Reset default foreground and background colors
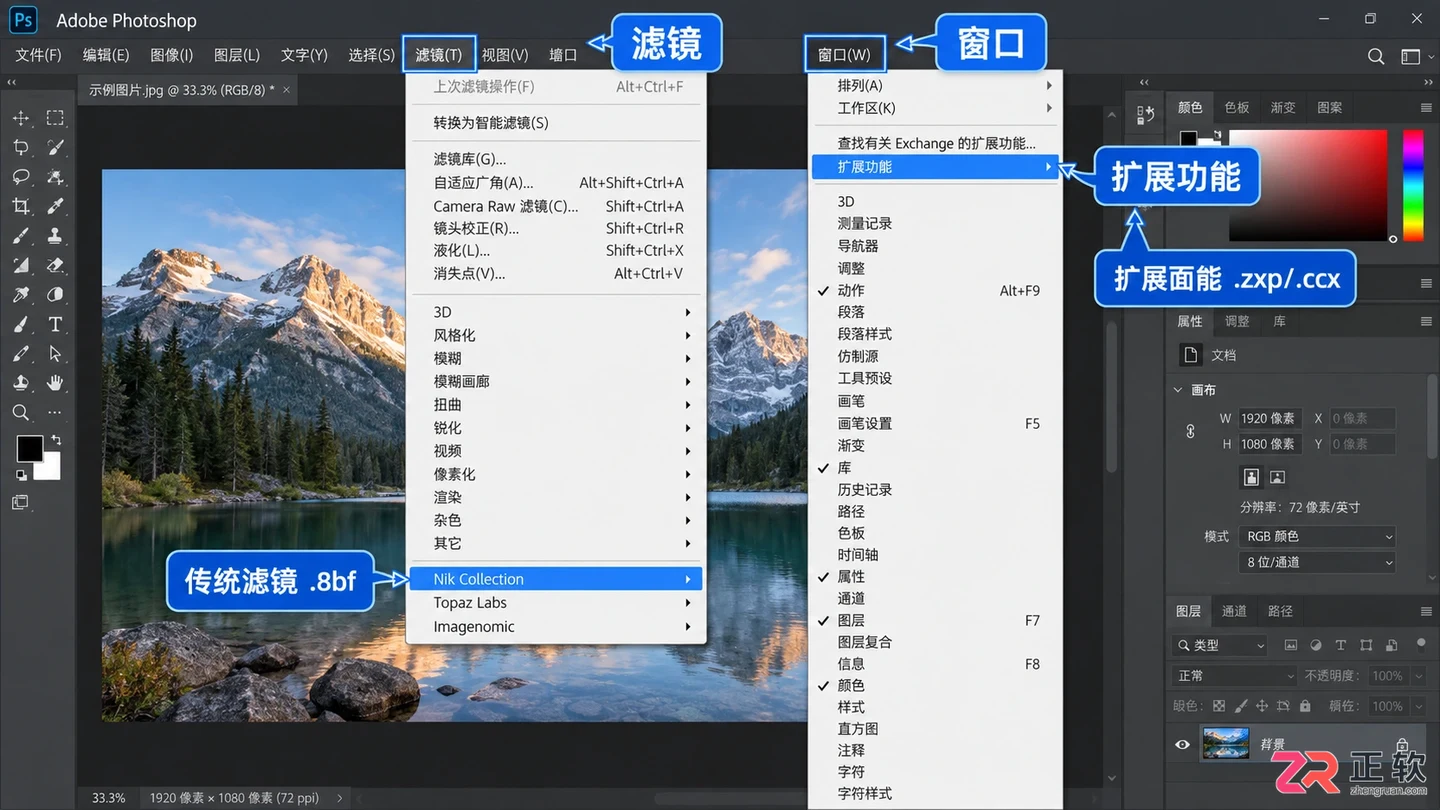The width and height of the screenshot is (1440, 810). coord(21,475)
